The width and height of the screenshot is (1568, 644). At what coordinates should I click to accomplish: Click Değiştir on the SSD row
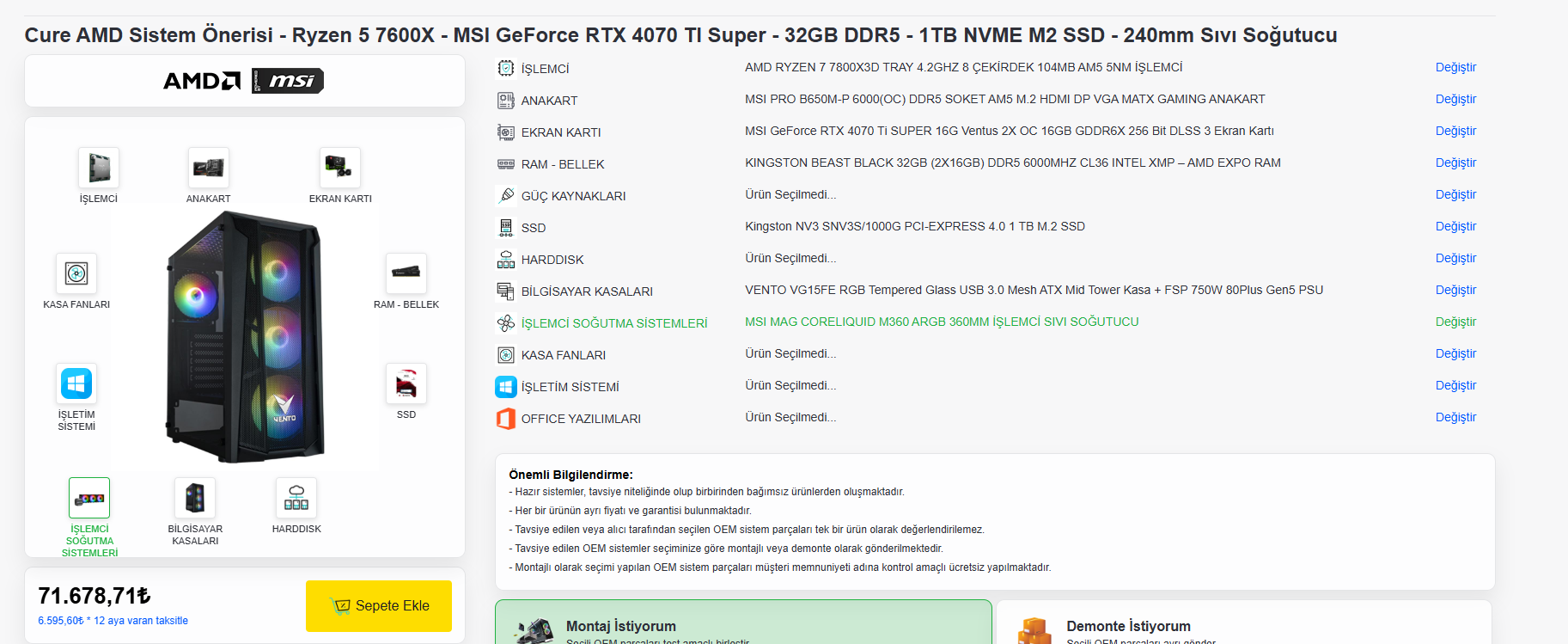(1455, 226)
